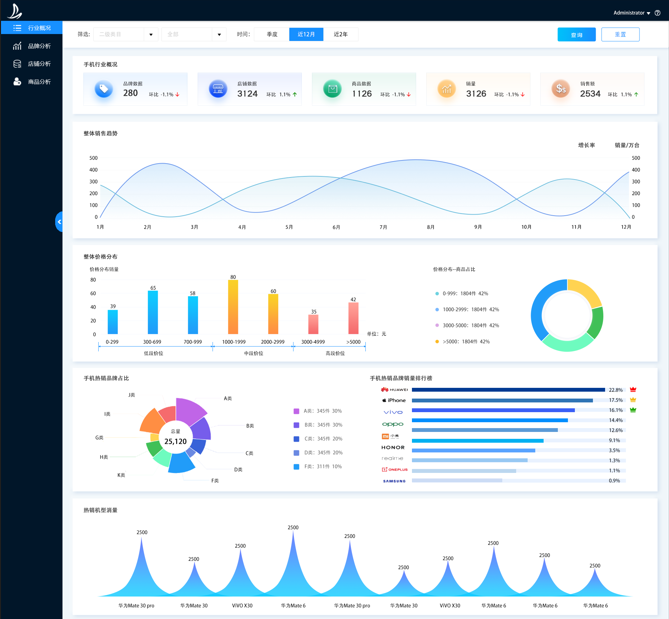The width and height of the screenshot is (669, 619).
Task: Toggle the A类 purple legend entry
Action: click(318, 411)
